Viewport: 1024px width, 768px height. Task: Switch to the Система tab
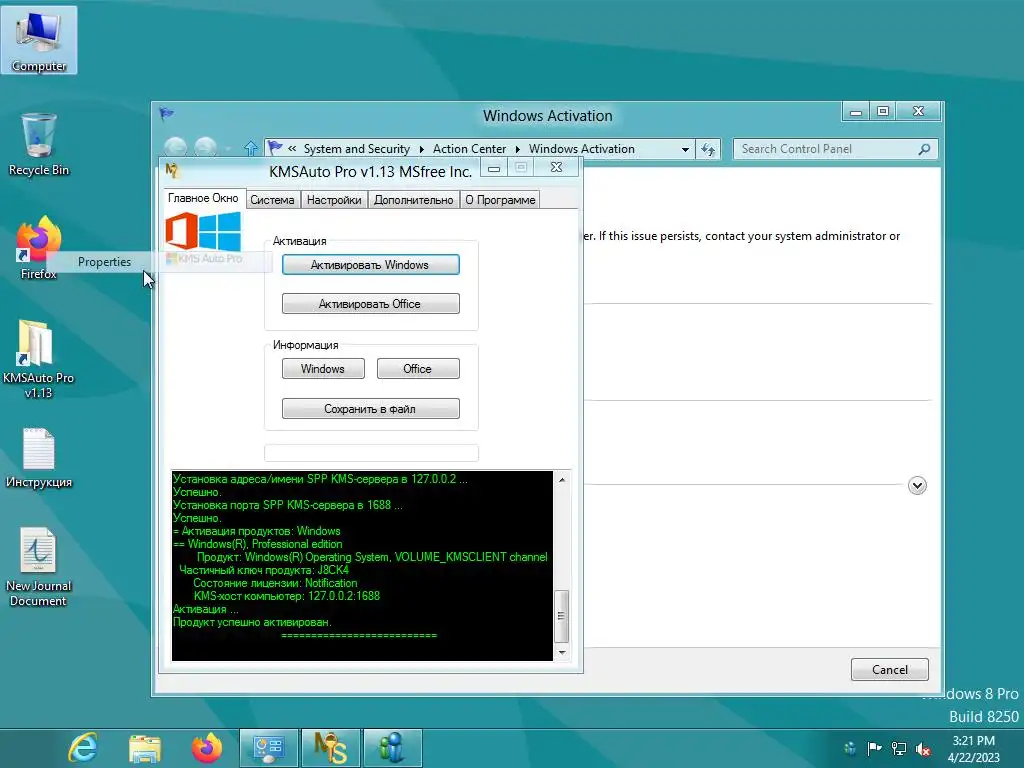click(272, 200)
